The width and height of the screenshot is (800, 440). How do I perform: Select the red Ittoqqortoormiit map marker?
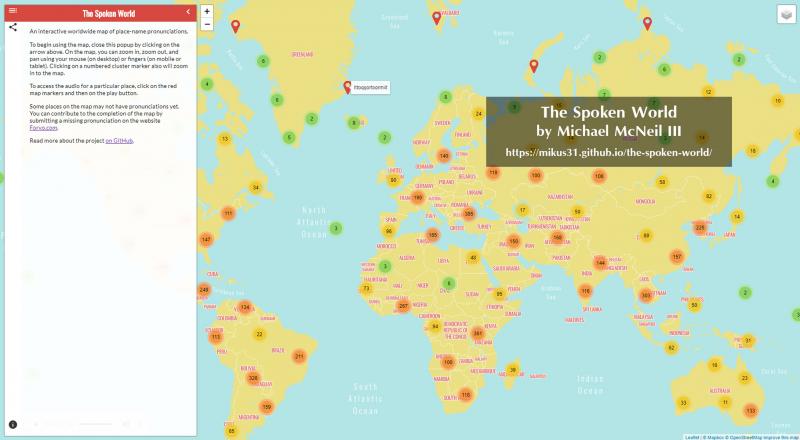point(346,86)
